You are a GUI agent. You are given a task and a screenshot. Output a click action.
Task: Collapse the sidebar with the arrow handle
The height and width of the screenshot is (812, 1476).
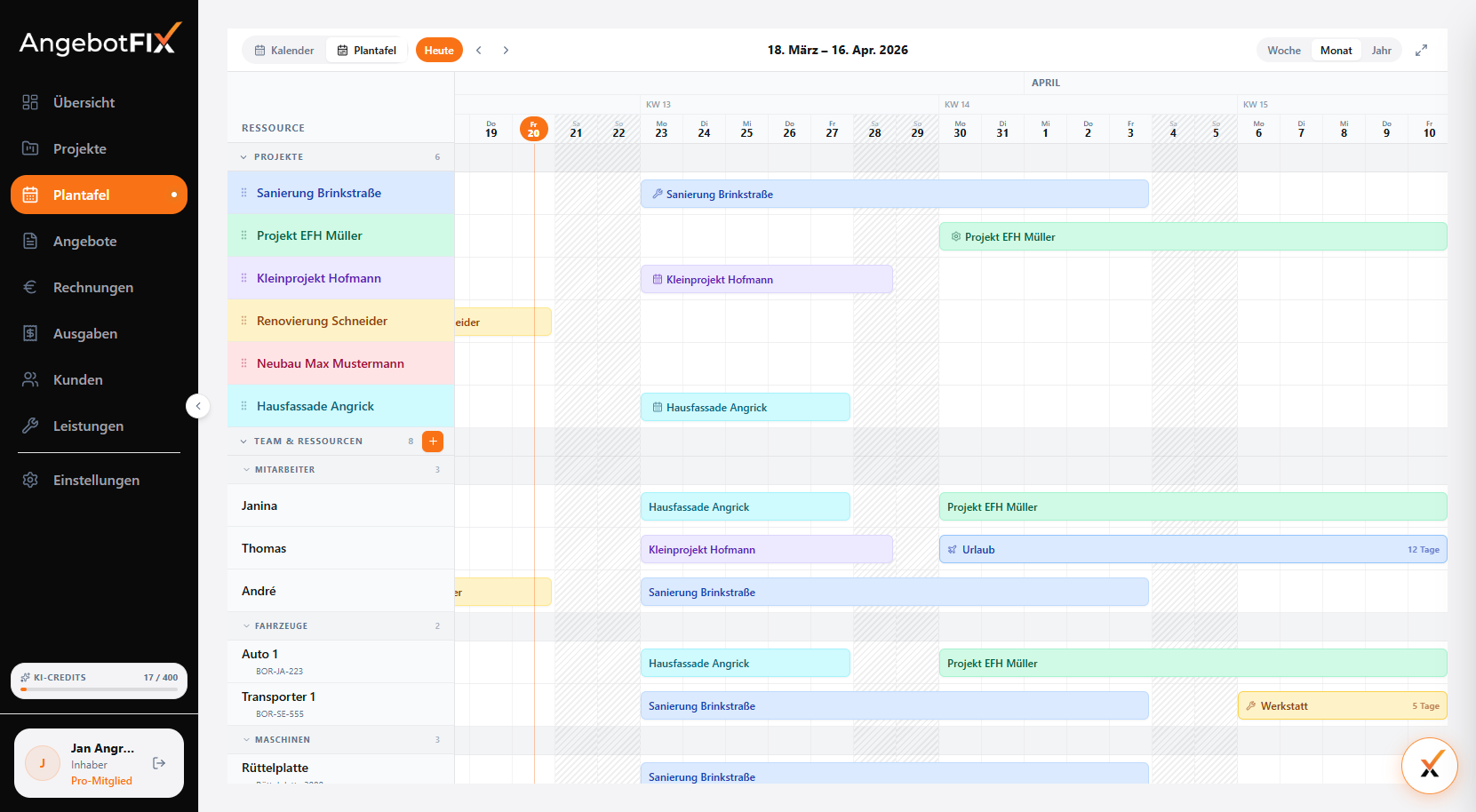pyautogui.click(x=198, y=406)
